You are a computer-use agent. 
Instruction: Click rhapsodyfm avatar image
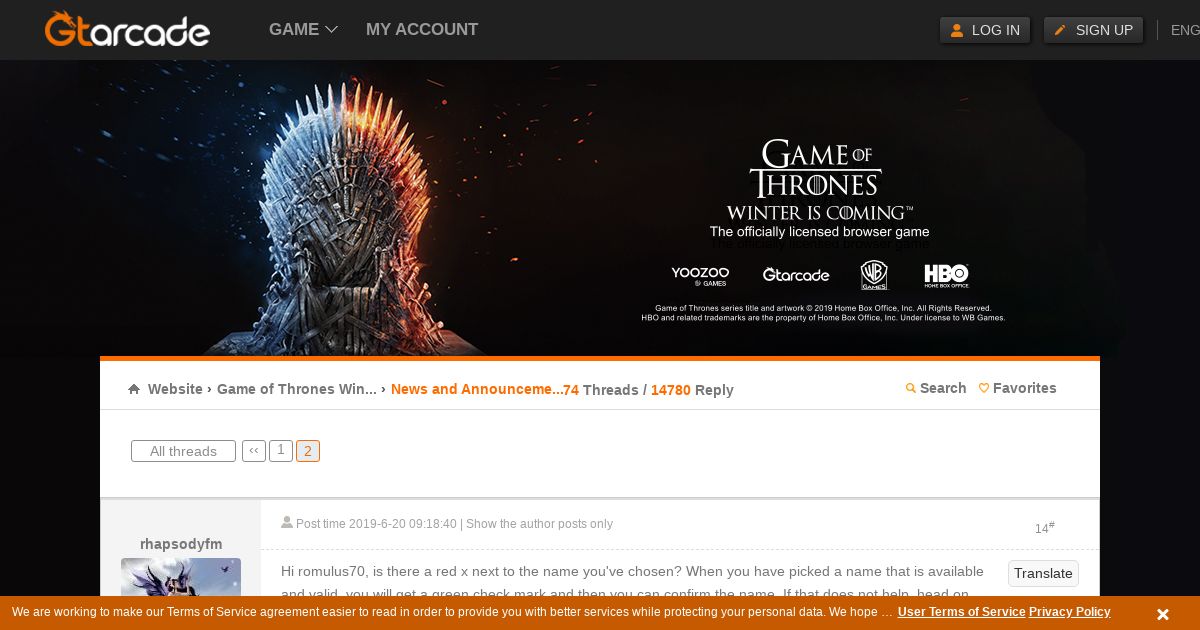coord(181,577)
